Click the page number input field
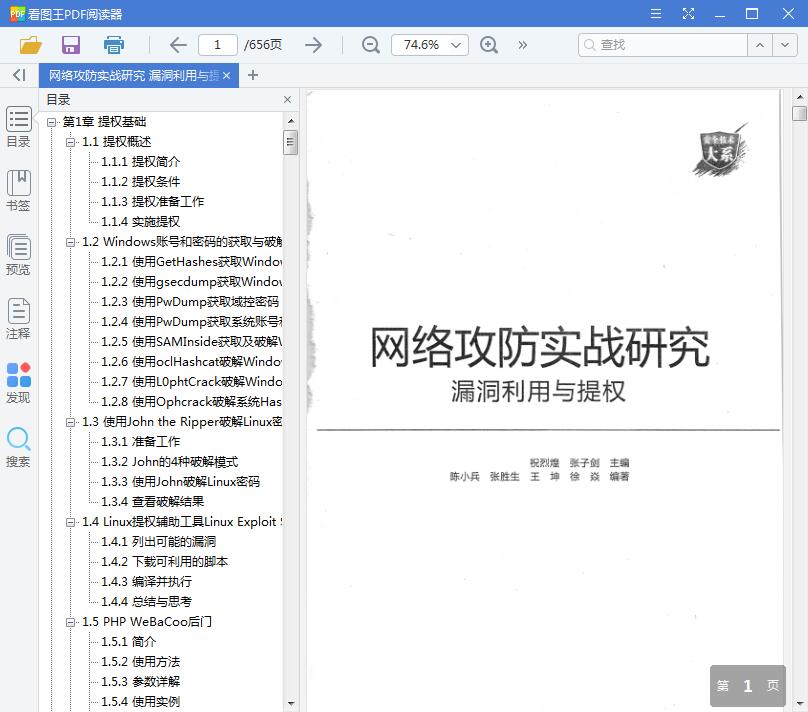 [217, 45]
